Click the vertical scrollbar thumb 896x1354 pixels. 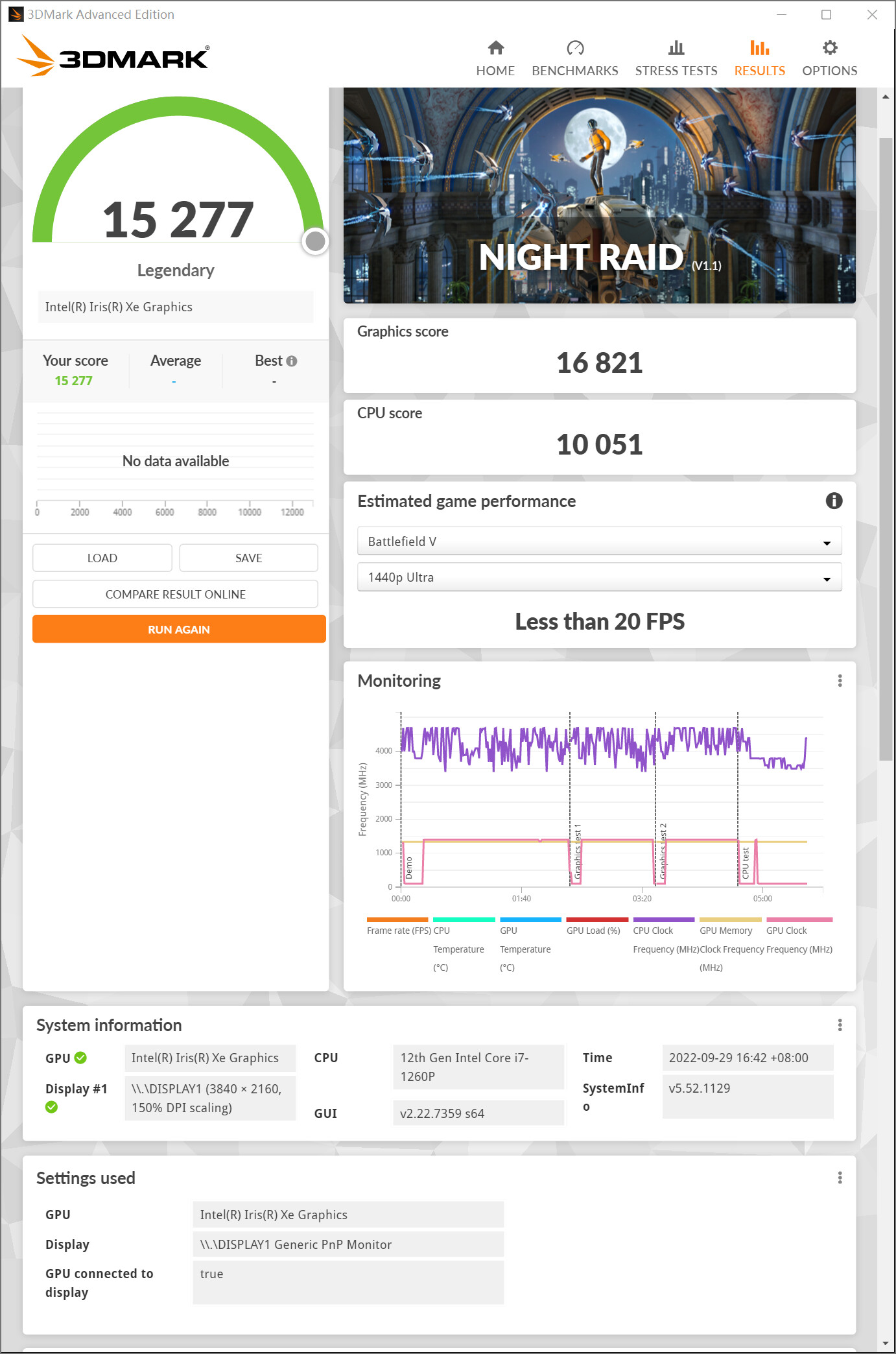pos(886,447)
